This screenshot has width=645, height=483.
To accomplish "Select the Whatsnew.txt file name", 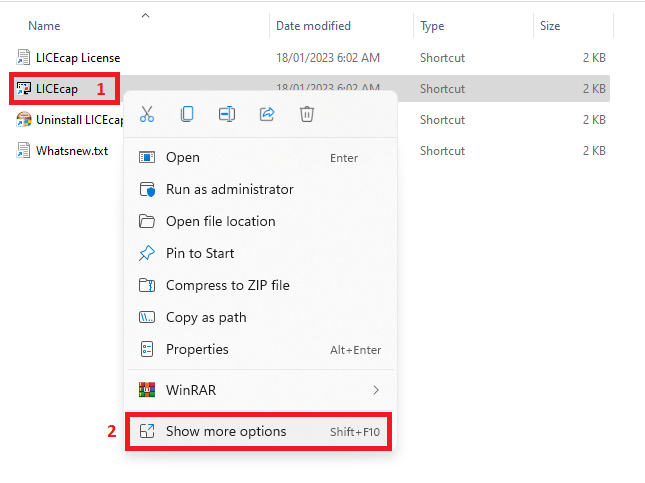I will pyautogui.click(x=72, y=151).
